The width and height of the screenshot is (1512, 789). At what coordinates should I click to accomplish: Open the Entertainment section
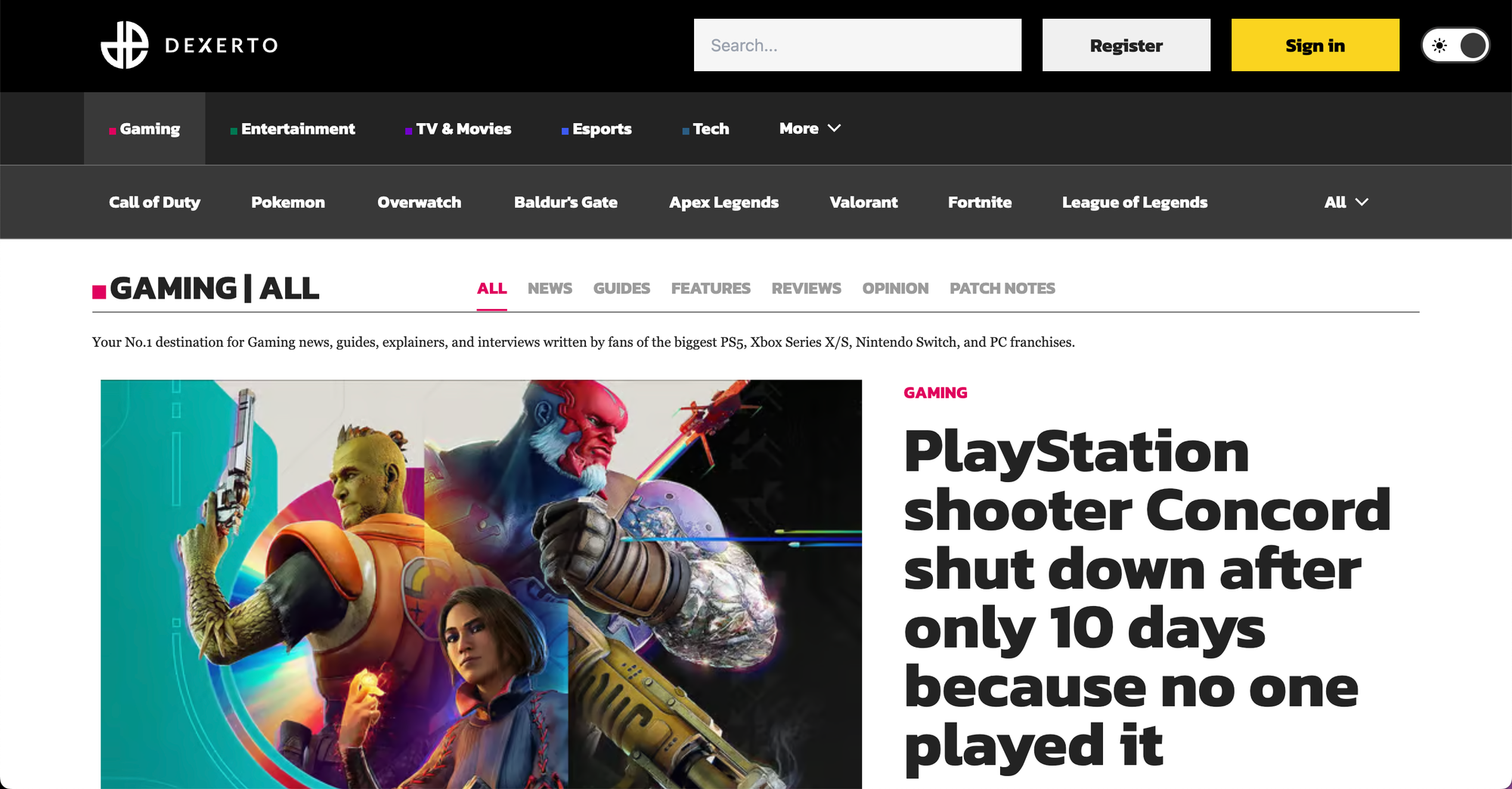[x=293, y=128]
